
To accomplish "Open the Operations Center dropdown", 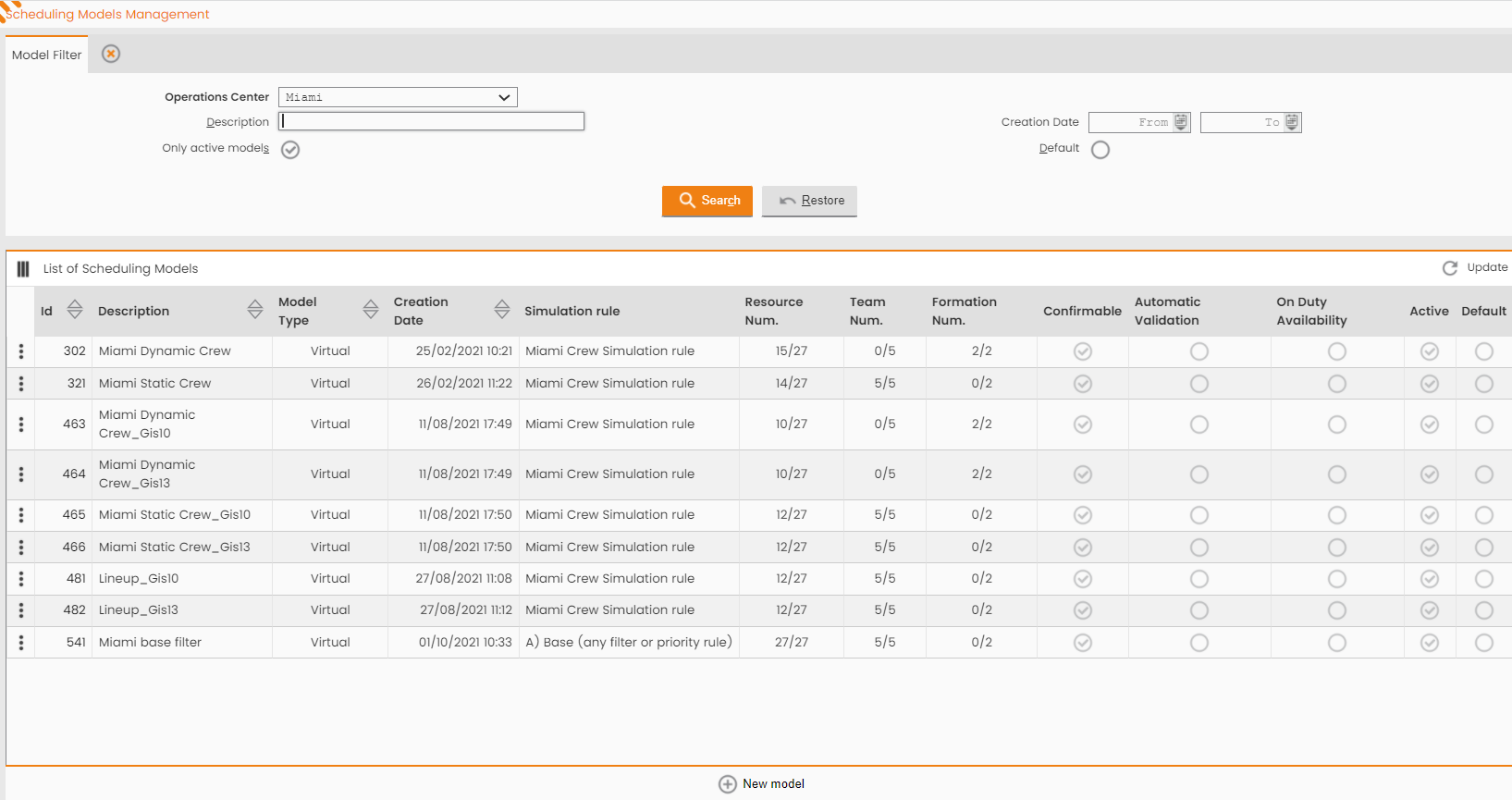I will tap(398, 97).
